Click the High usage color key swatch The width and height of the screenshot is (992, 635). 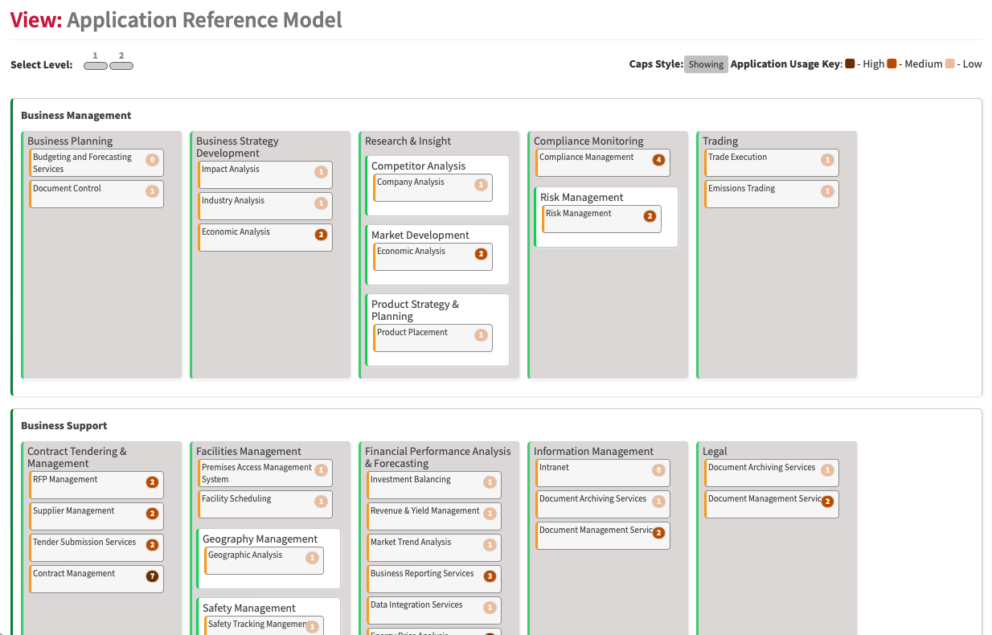click(850, 64)
